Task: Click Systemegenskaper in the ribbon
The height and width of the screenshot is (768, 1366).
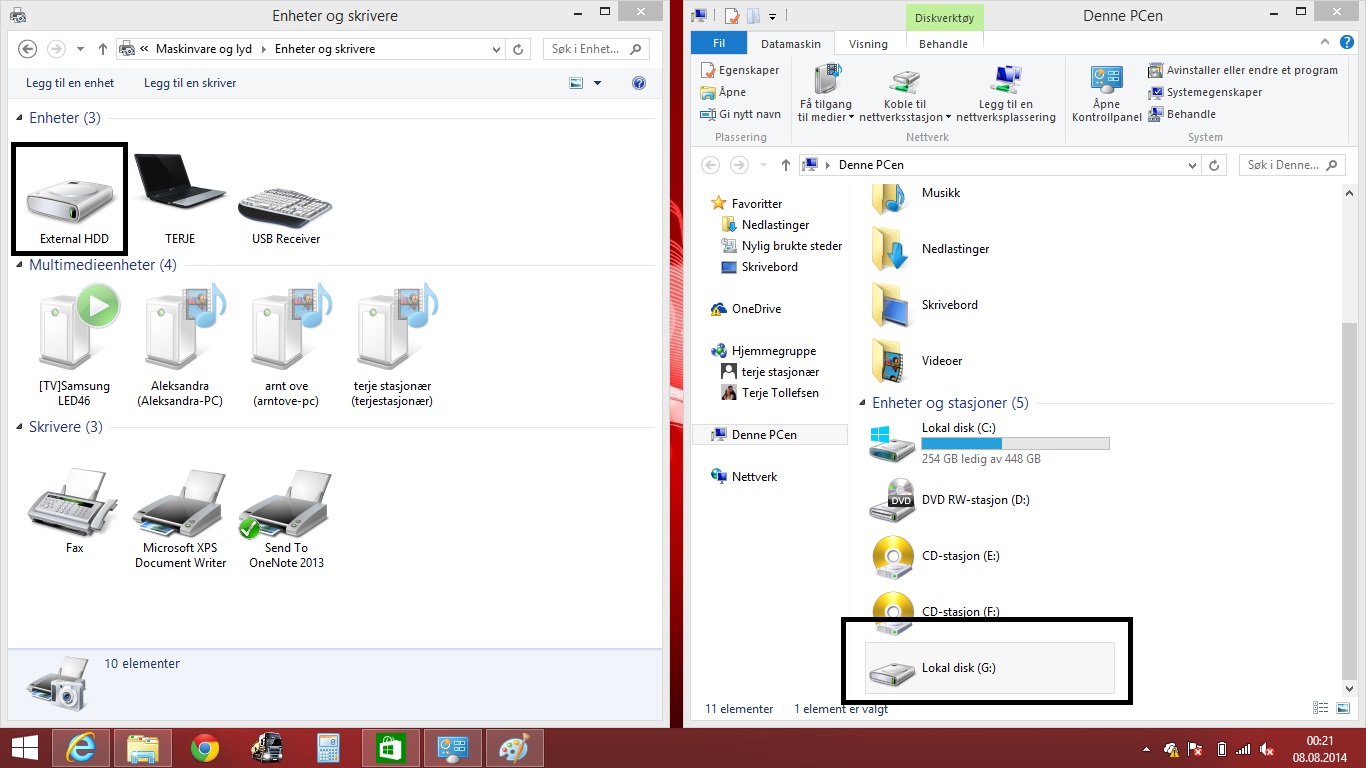Action: [x=1205, y=92]
